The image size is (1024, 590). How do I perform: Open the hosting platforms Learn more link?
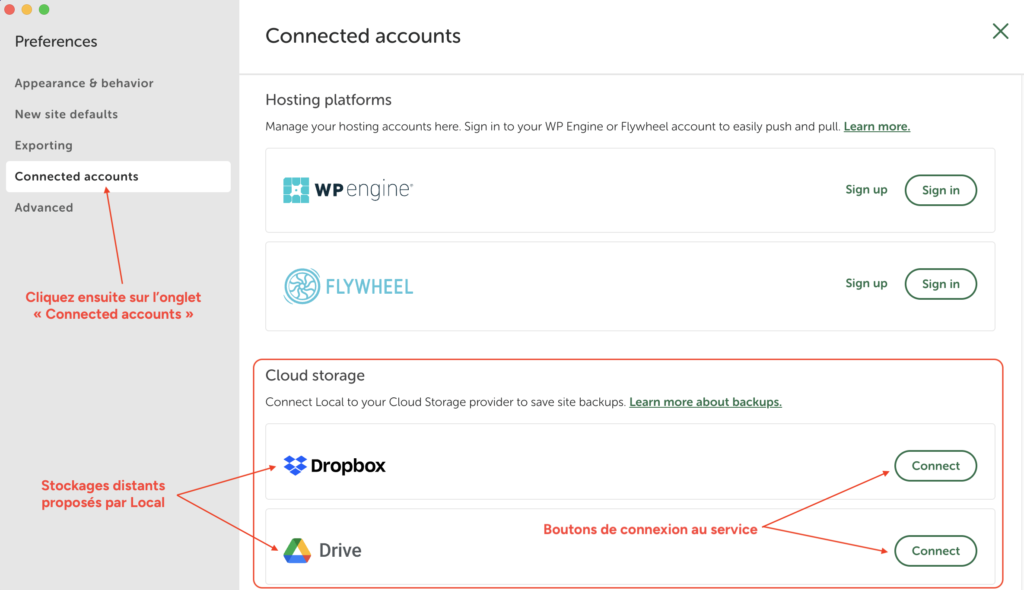click(876, 127)
